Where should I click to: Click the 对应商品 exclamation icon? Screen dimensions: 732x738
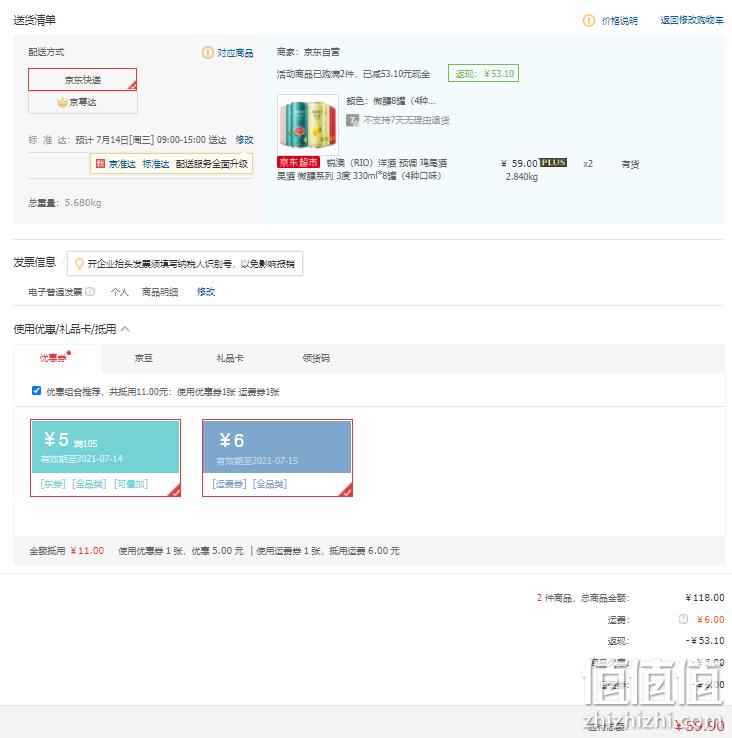pyautogui.click(x=207, y=52)
